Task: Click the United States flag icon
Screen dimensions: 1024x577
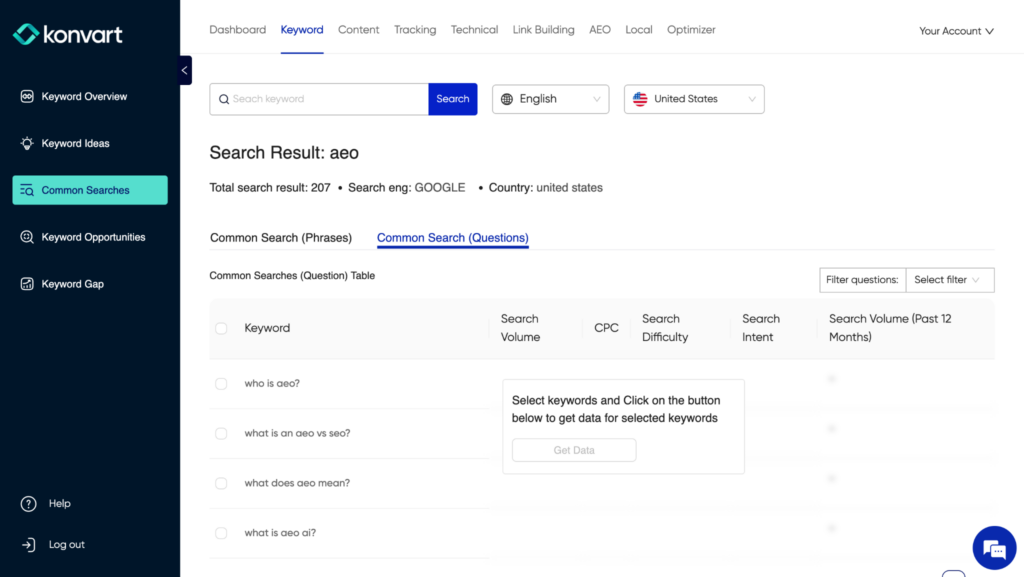Action: tap(640, 99)
